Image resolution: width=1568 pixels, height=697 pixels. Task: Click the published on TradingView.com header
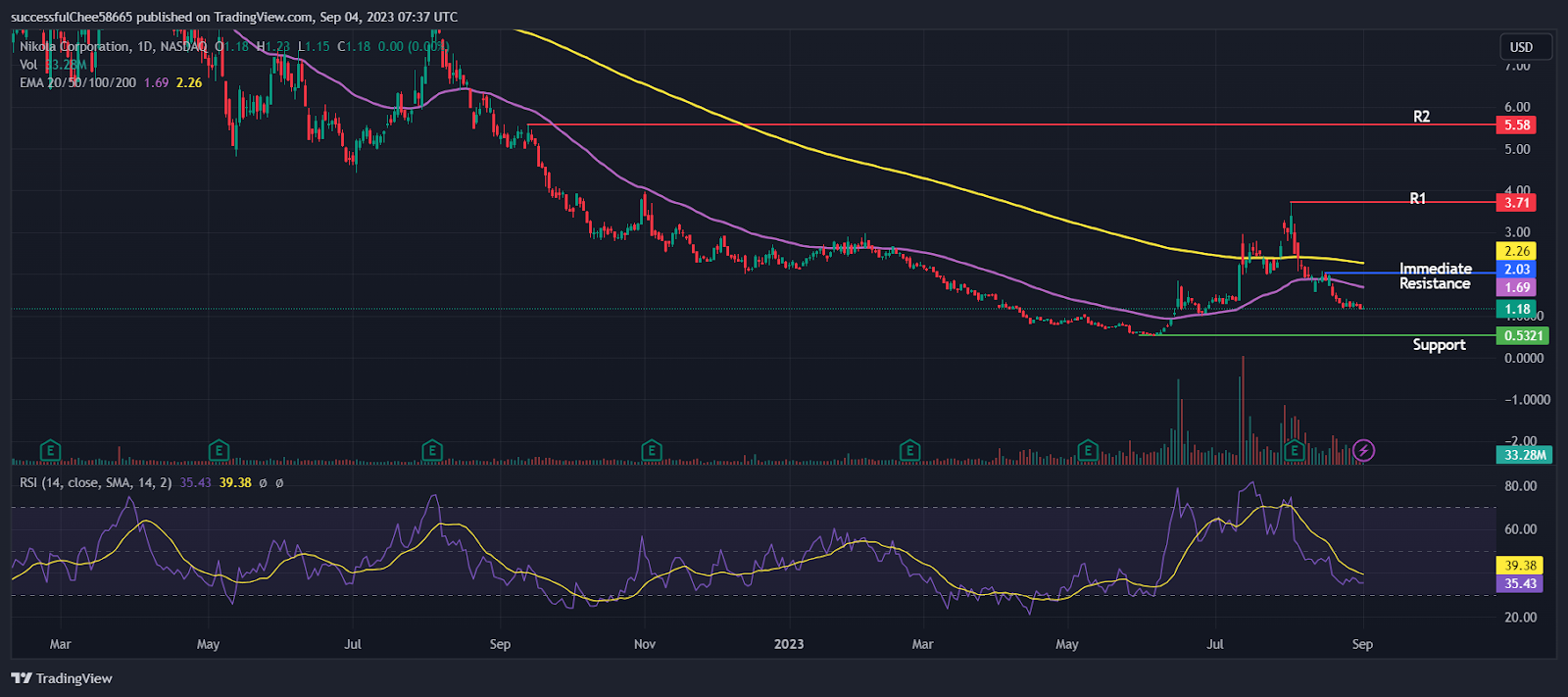tap(233, 17)
